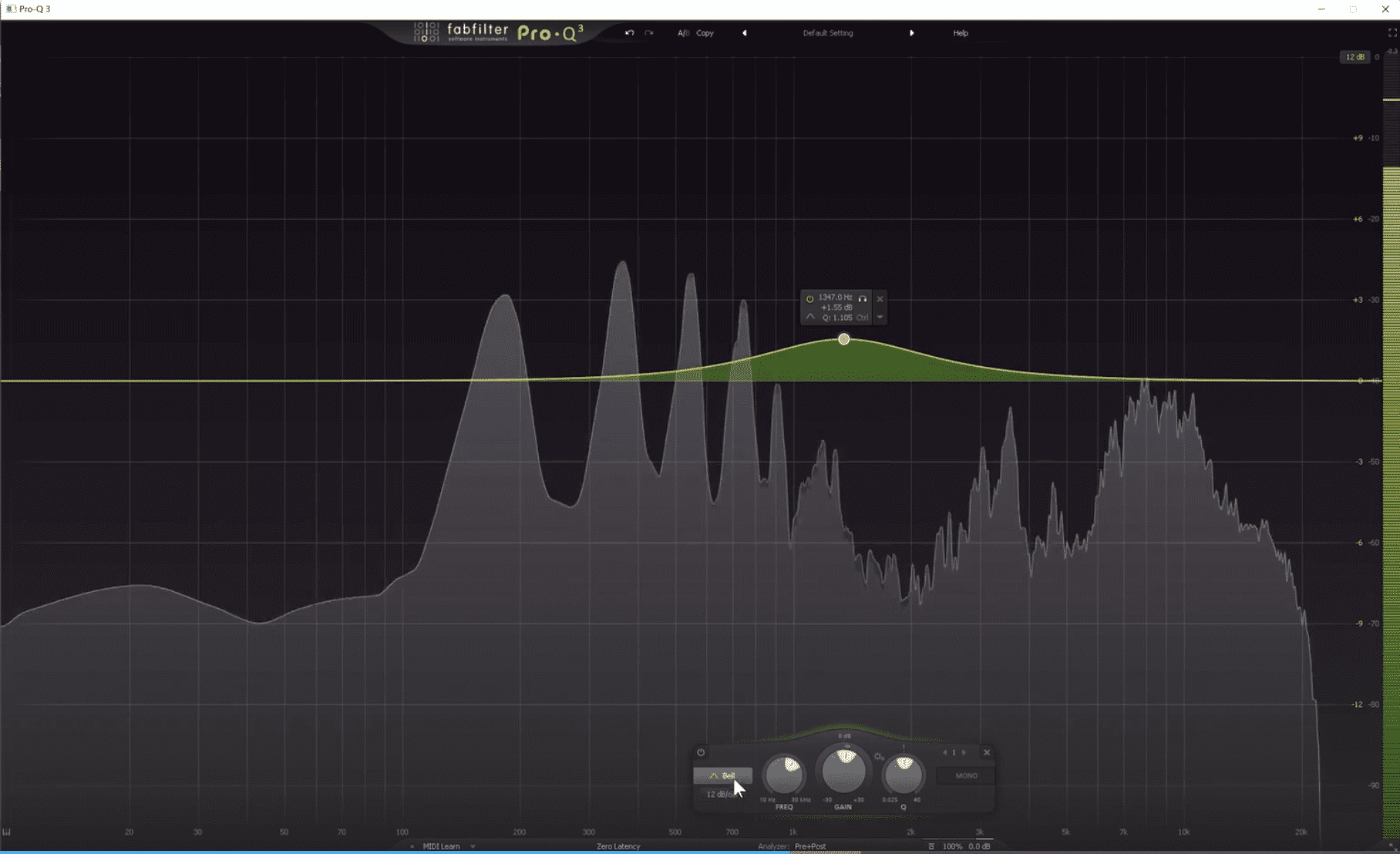This screenshot has width=1400, height=854.
Task: Open the Bell filter shape dropdown
Action: (722, 775)
